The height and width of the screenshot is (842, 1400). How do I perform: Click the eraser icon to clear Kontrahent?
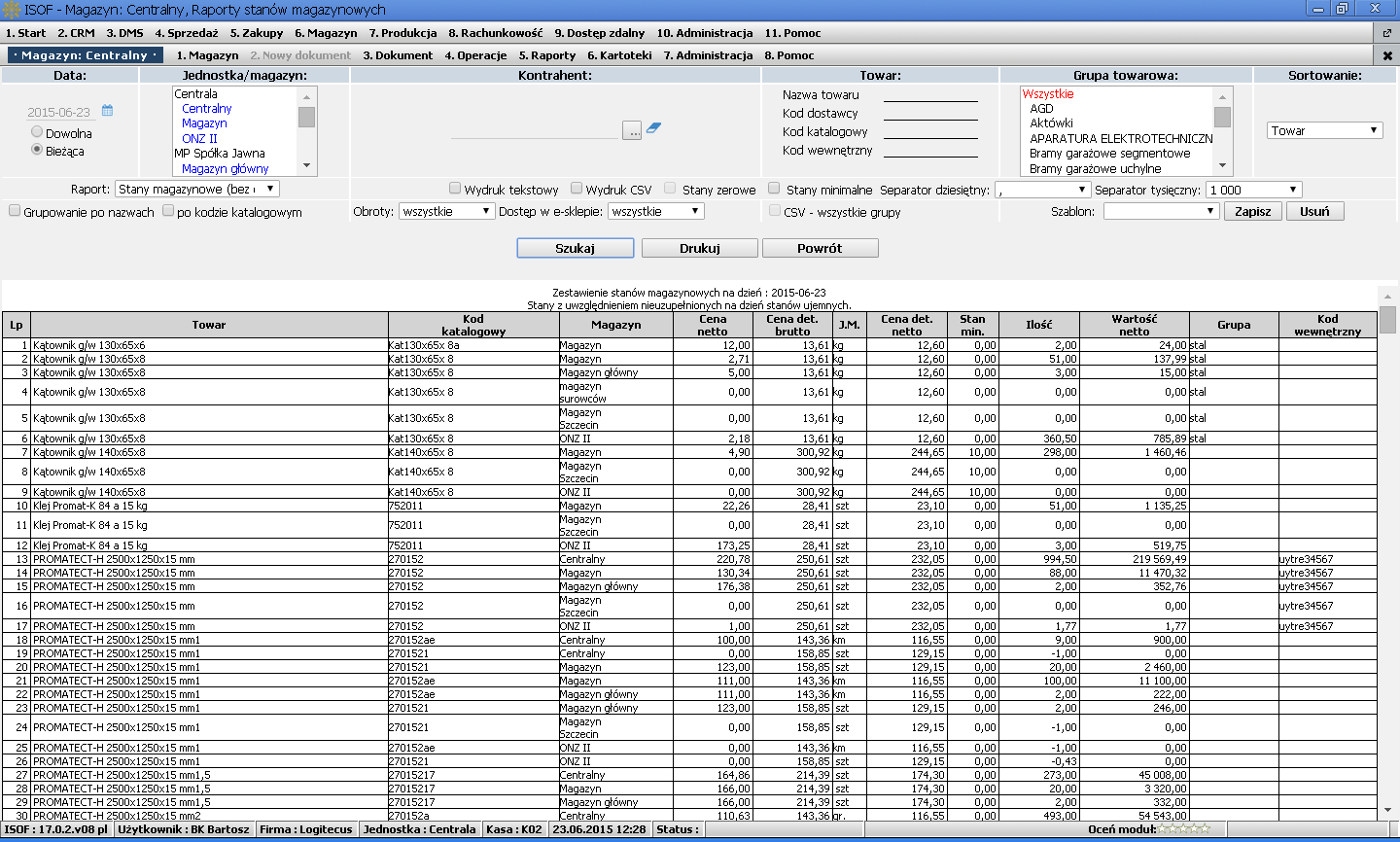click(654, 128)
